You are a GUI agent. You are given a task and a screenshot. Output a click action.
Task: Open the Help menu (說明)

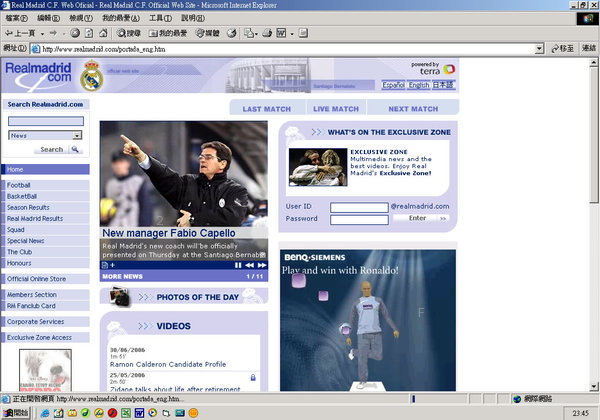tap(193, 18)
